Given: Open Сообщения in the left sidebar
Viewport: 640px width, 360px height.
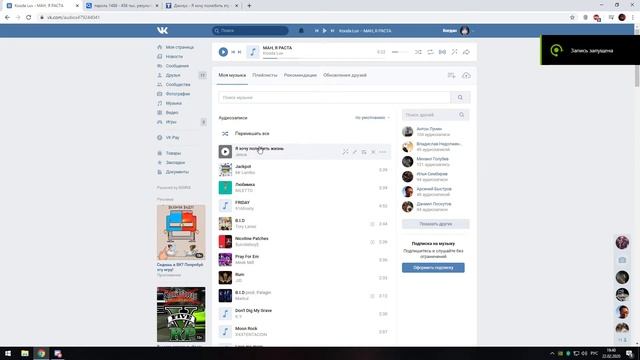Looking at the screenshot, I should point(177,66).
